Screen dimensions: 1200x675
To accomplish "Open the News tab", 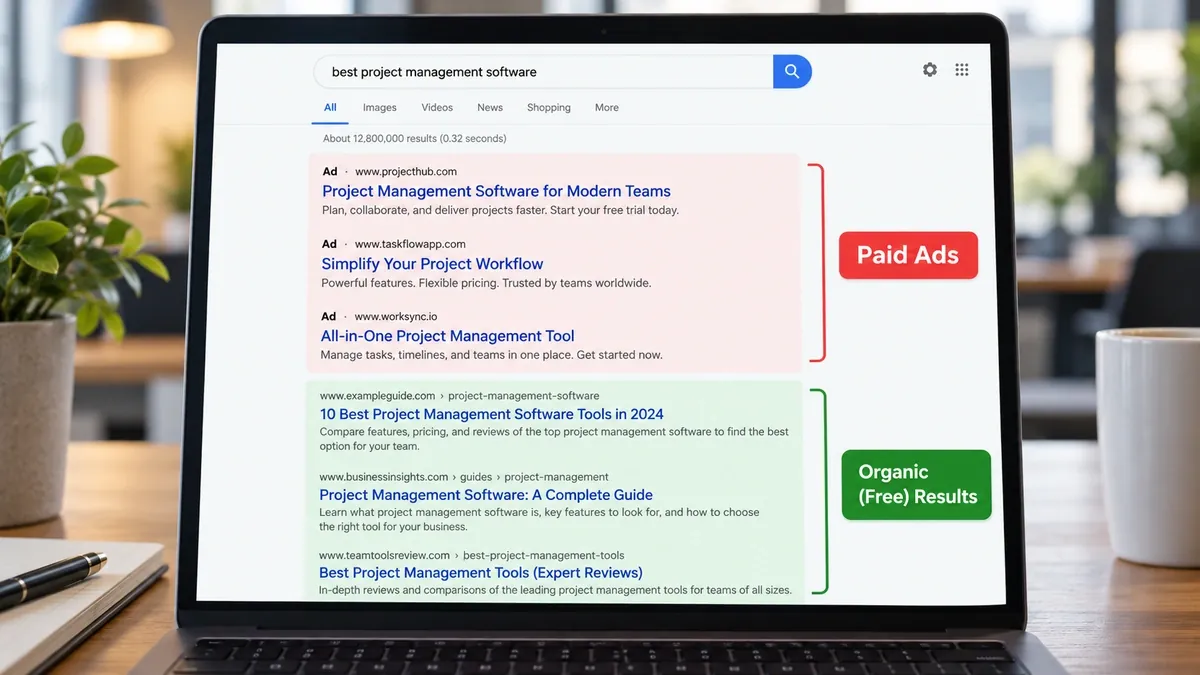I will pos(490,108).
